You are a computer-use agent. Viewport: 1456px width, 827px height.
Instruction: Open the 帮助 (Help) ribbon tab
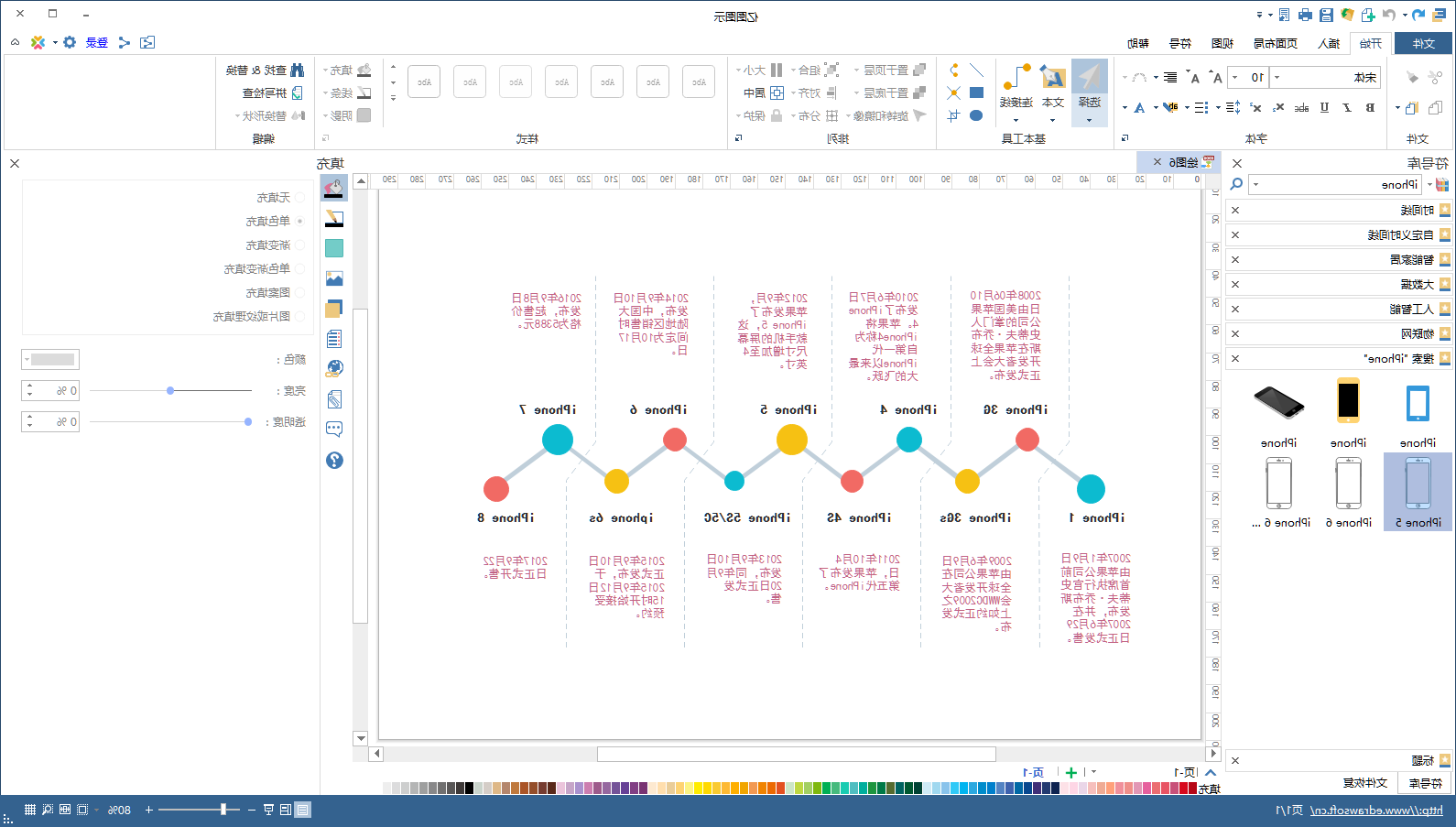(1138, 43)
